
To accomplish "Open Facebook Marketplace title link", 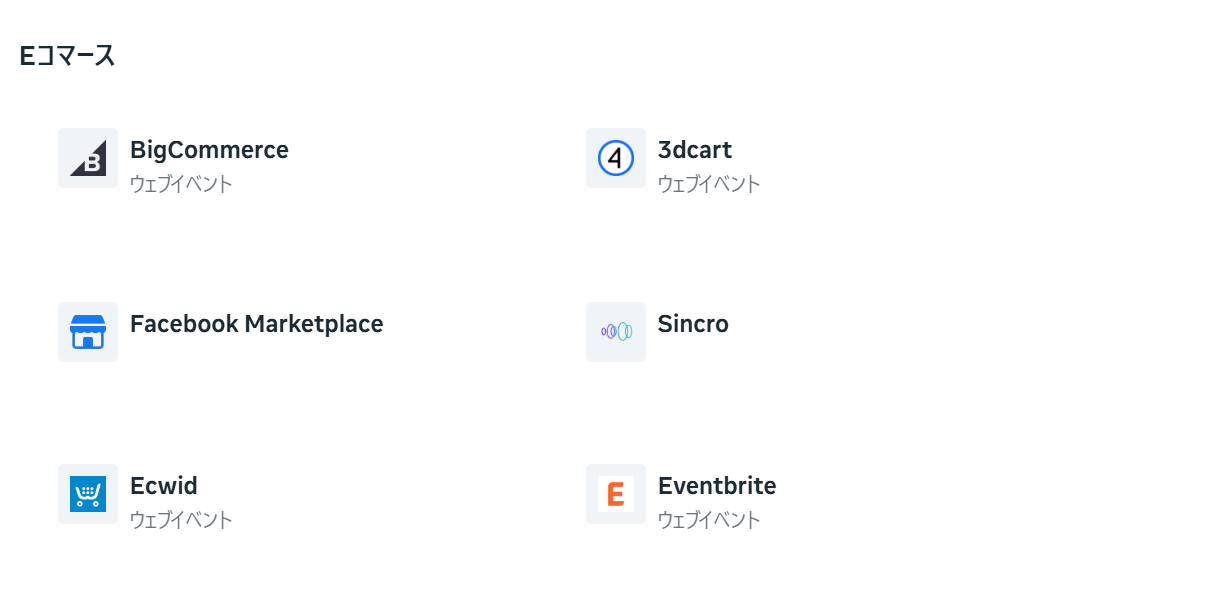I will pos(256,324).
